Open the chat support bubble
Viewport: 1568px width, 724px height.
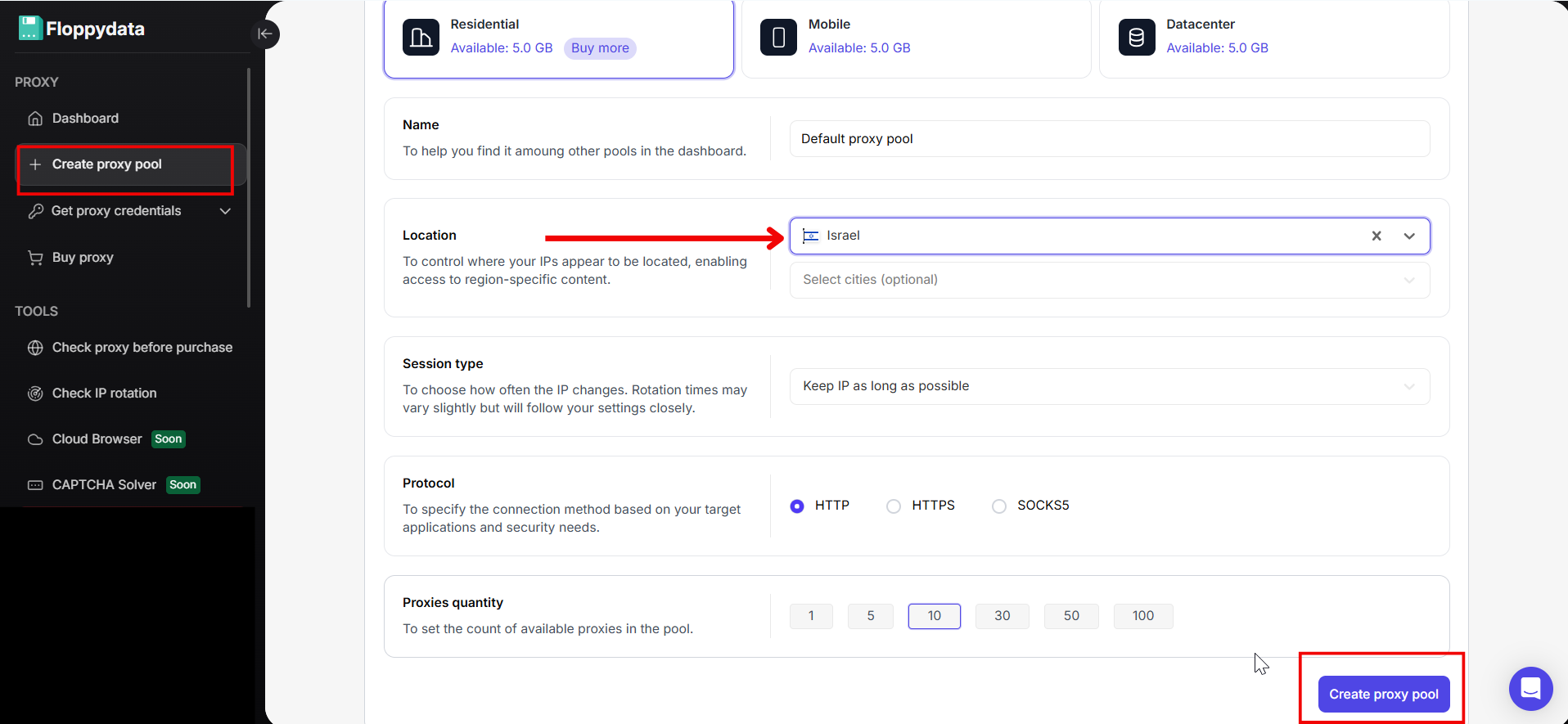click(x=1530, y=688)
